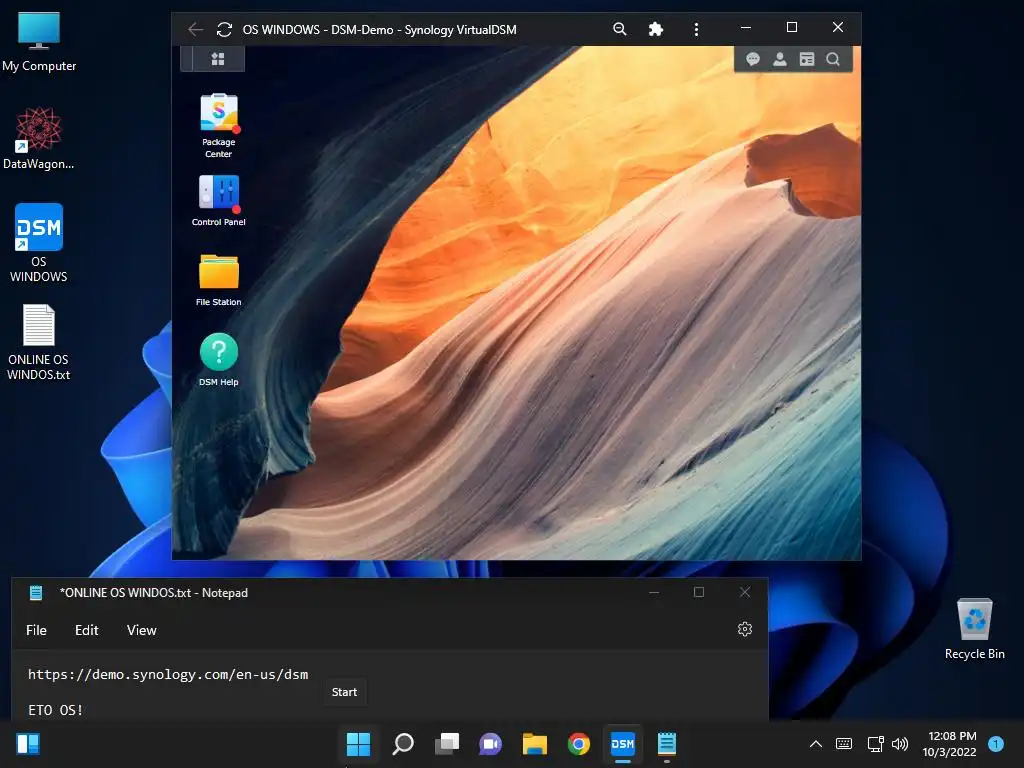Open volume tray icon

coord(900,744)
